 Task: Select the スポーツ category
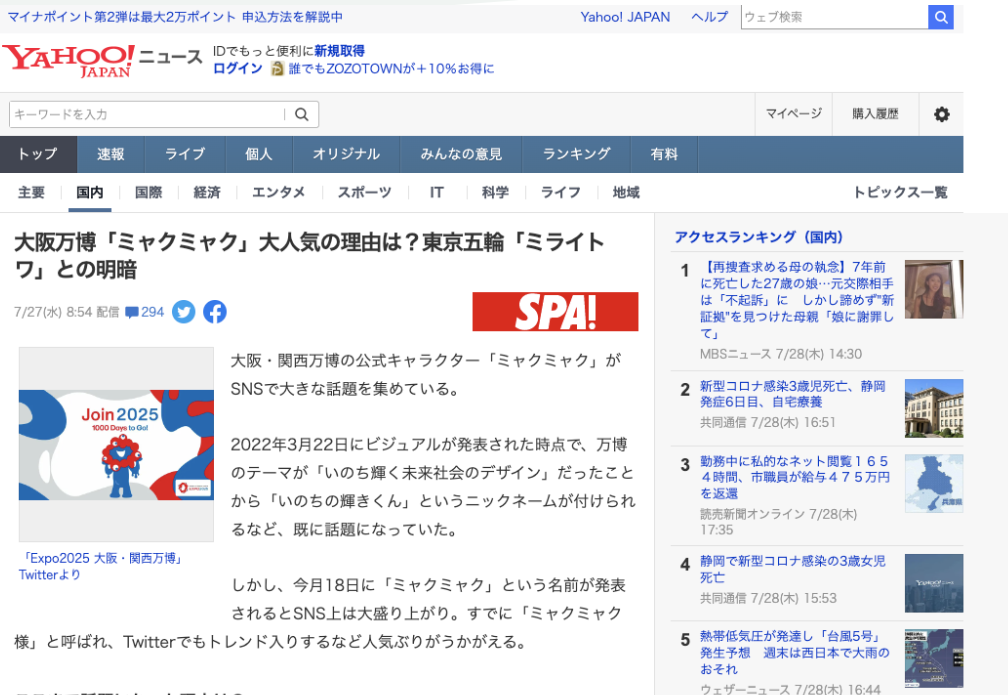[364, 192]
